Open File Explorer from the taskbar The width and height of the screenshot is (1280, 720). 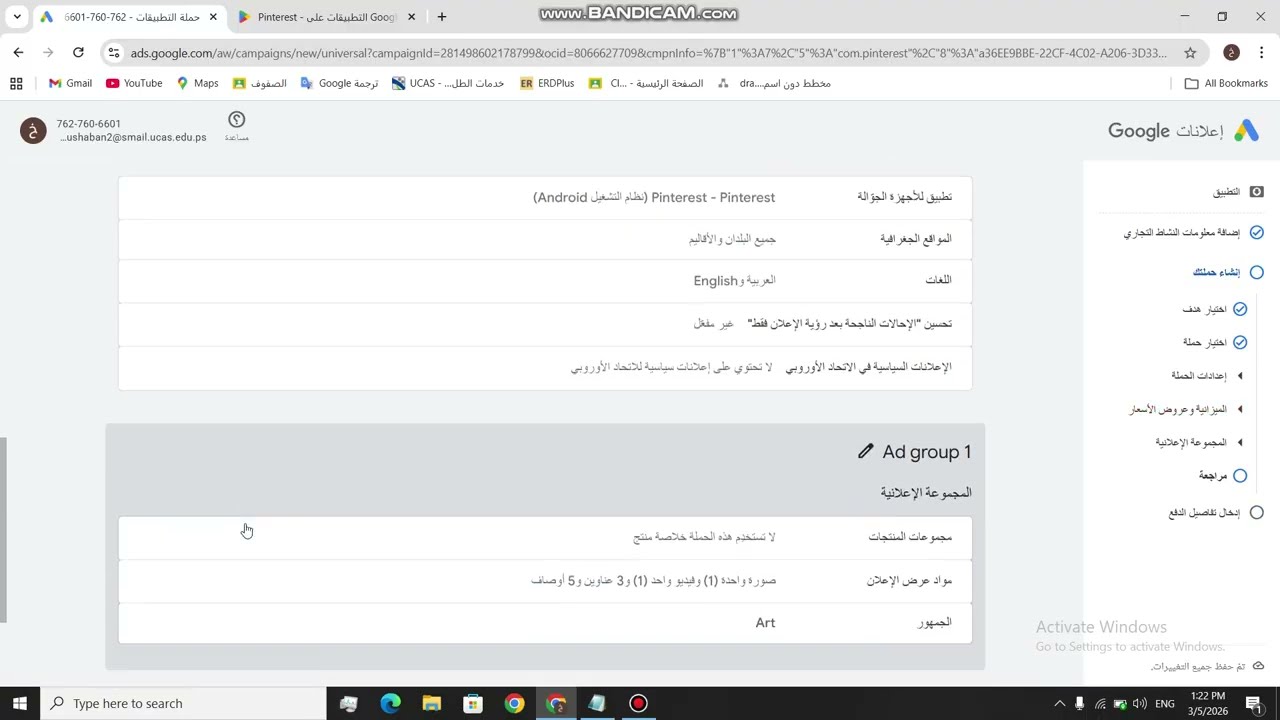[432, 704]
